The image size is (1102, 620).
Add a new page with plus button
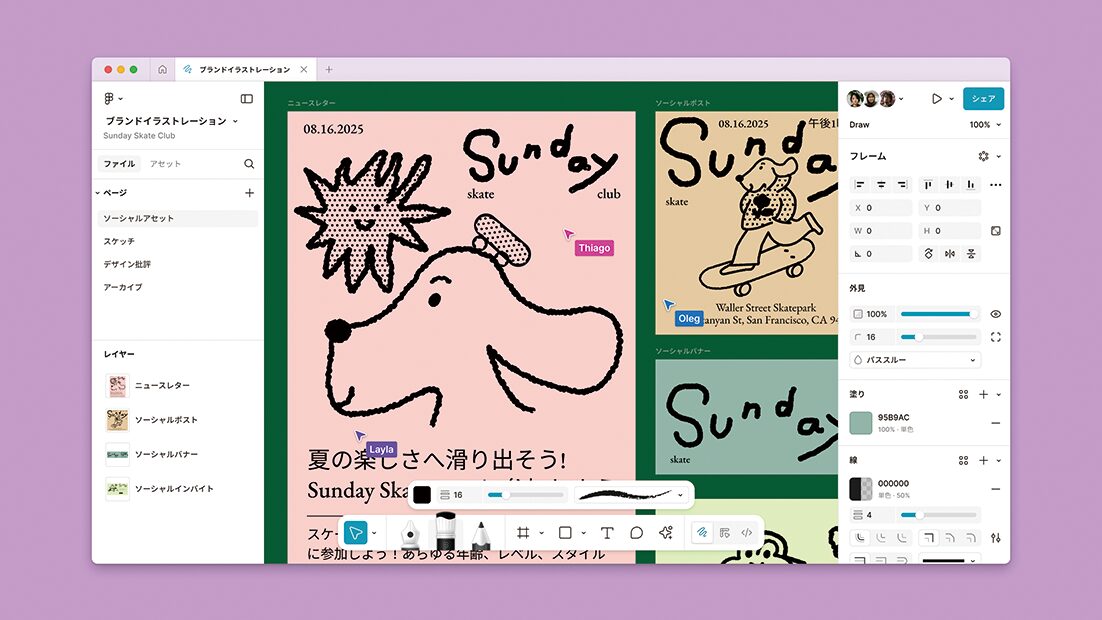coord(249,193)
